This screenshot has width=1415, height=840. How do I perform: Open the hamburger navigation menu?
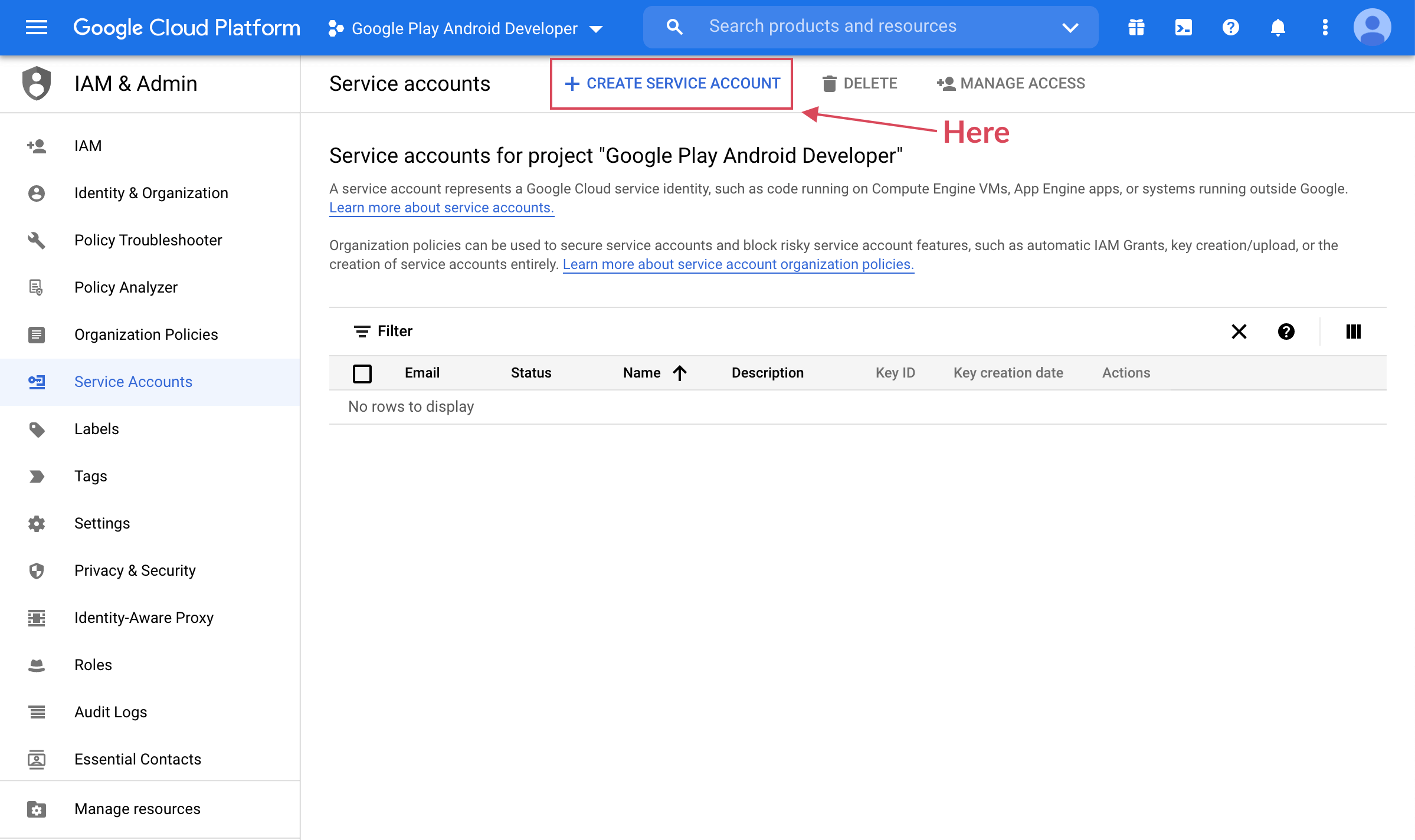click(36, 27)
